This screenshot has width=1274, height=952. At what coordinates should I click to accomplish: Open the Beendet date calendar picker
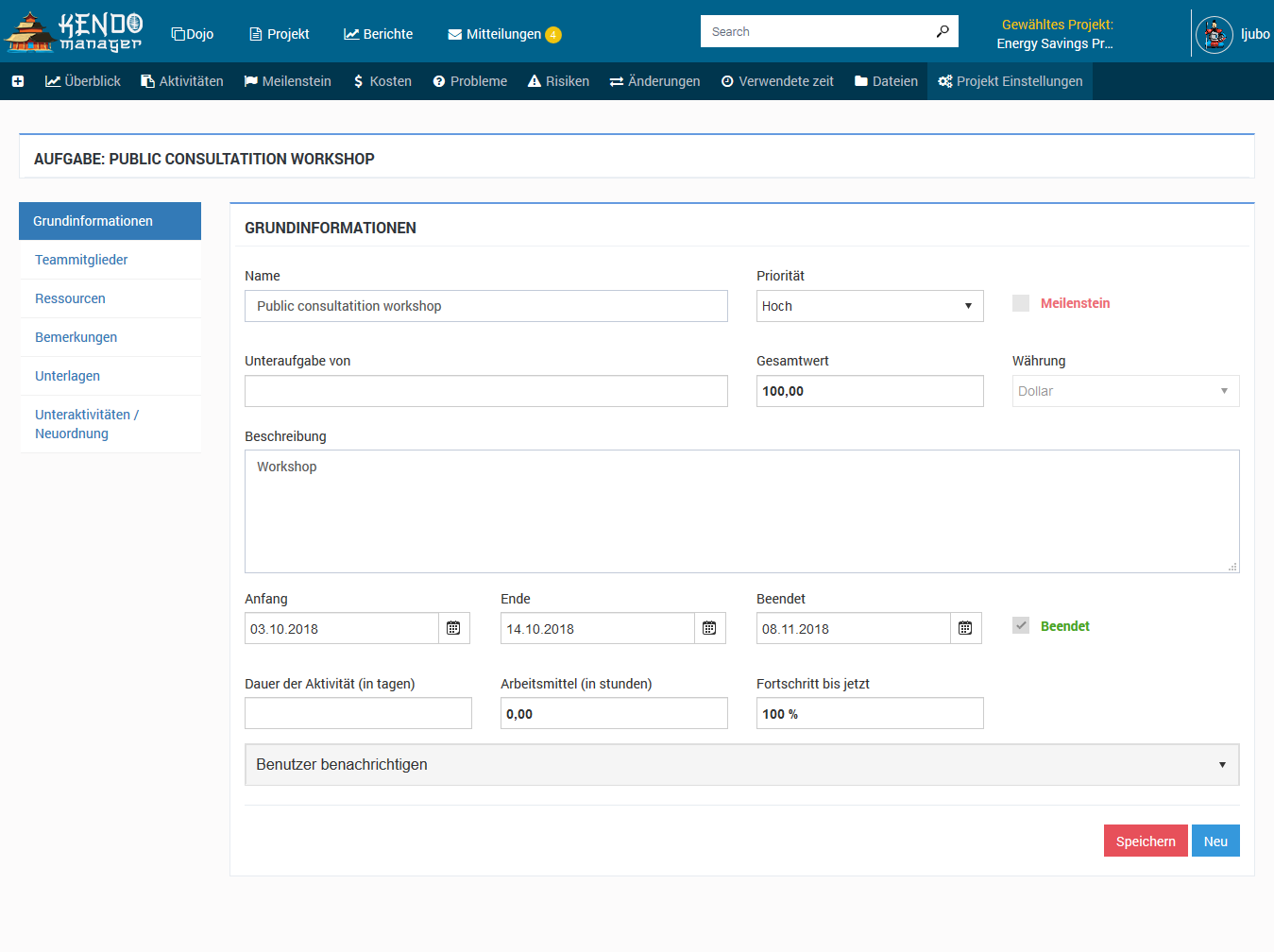965,628
